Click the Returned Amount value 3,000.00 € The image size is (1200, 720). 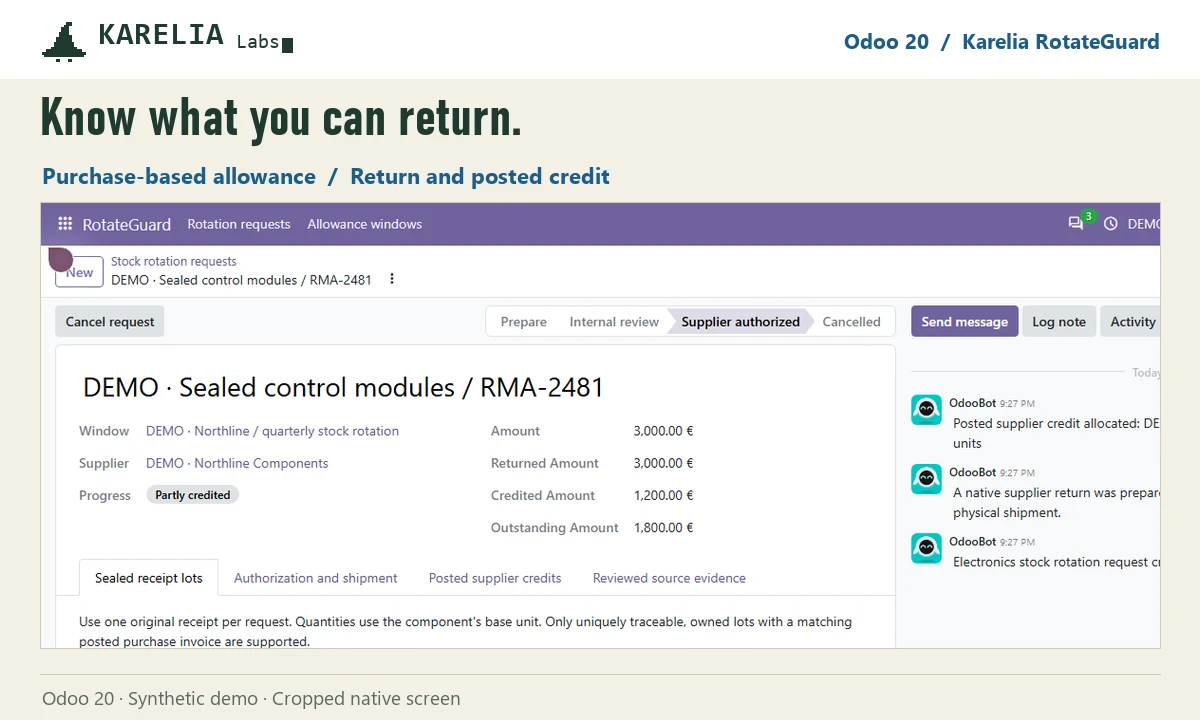point(663,463)
